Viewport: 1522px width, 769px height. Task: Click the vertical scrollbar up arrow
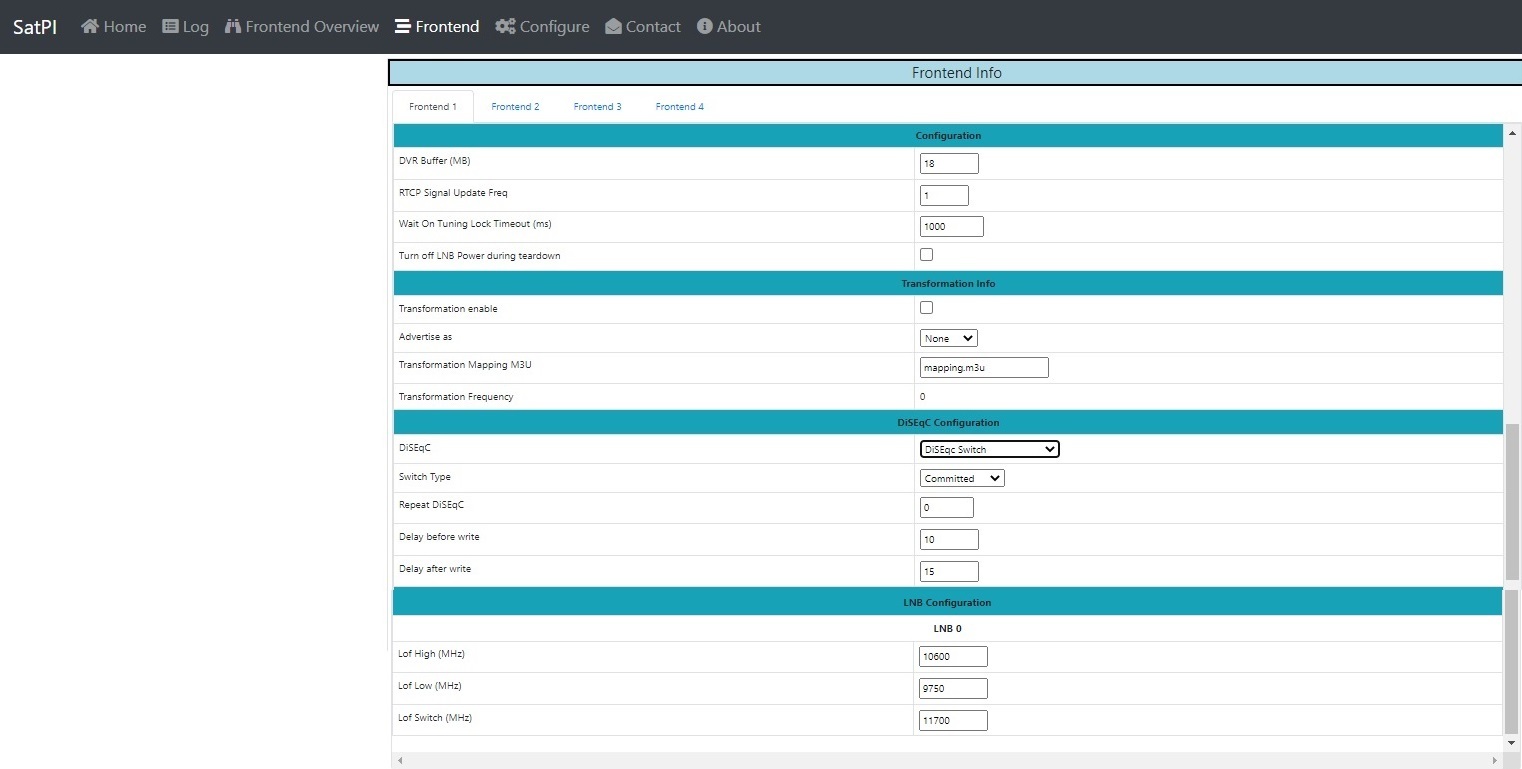point(1512,131)
